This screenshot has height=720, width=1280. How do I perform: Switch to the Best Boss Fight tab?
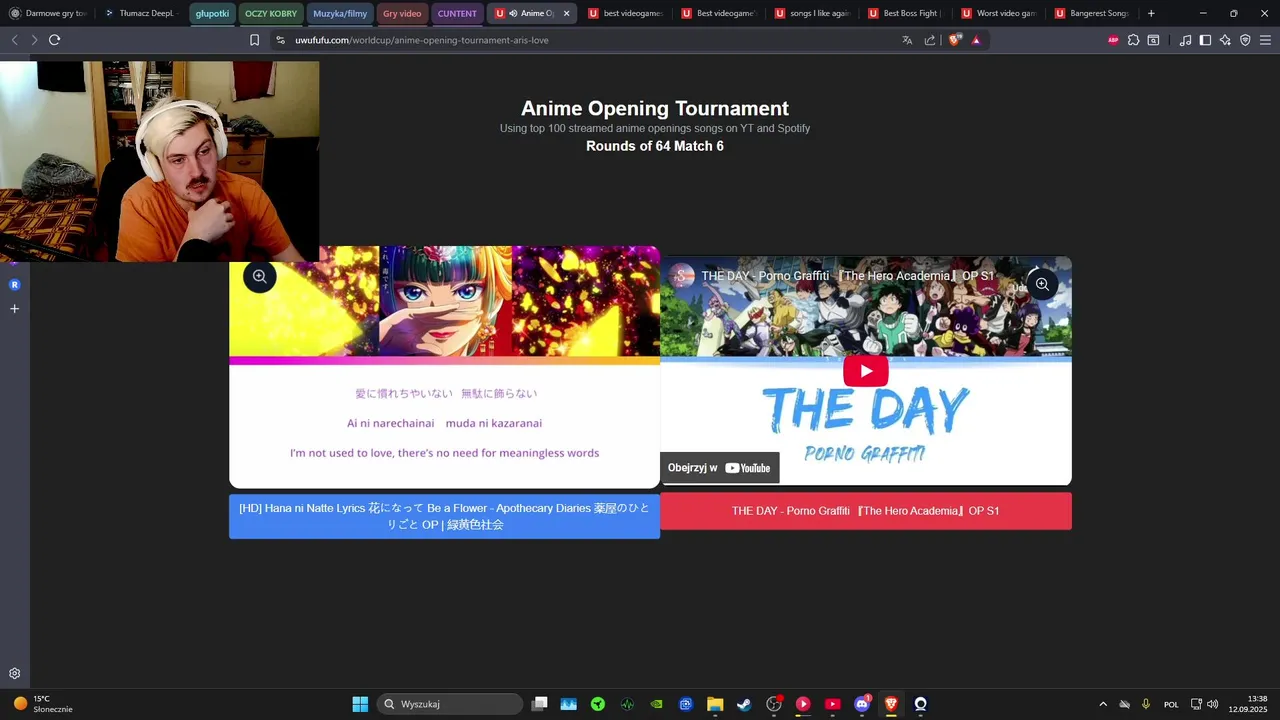point(905,13)
